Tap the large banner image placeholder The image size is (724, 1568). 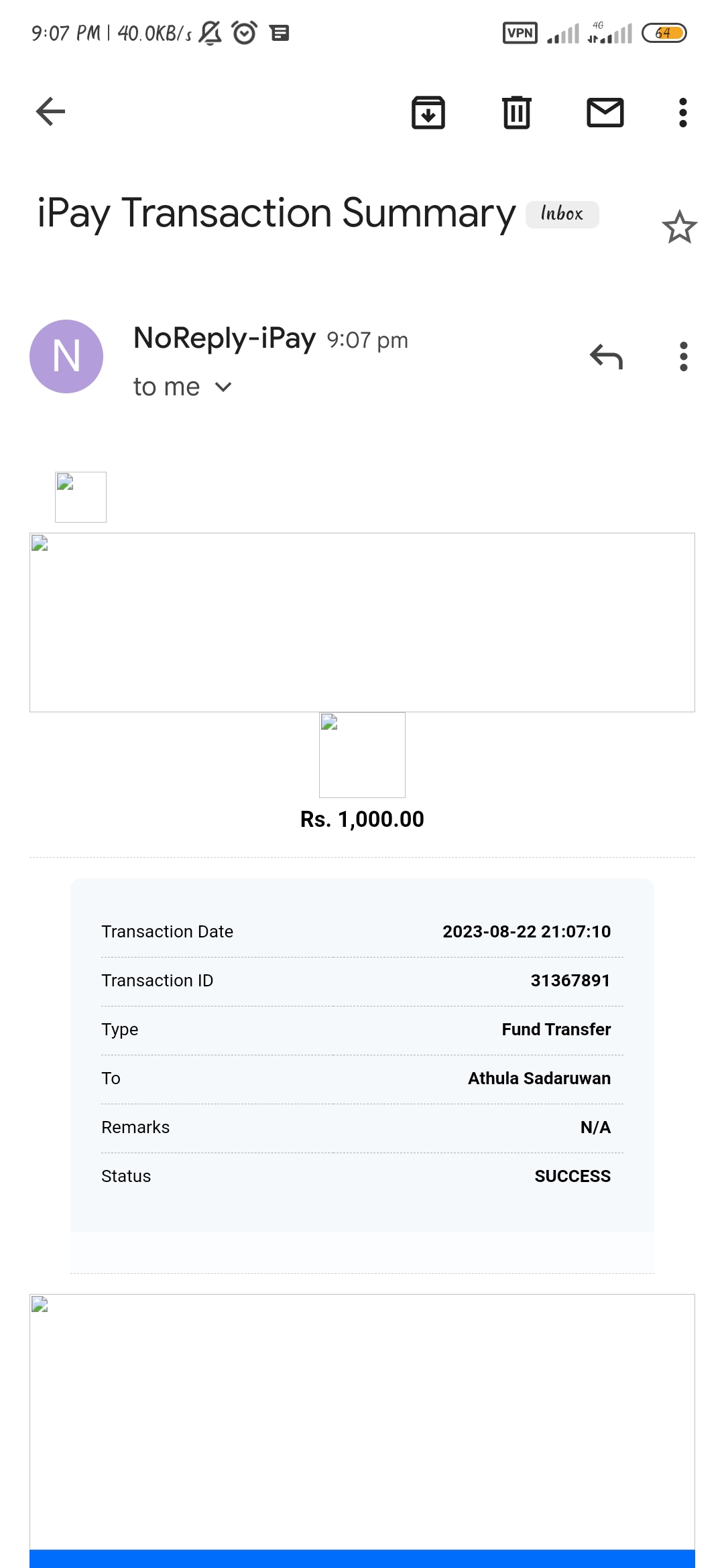[x=362, y=622]
